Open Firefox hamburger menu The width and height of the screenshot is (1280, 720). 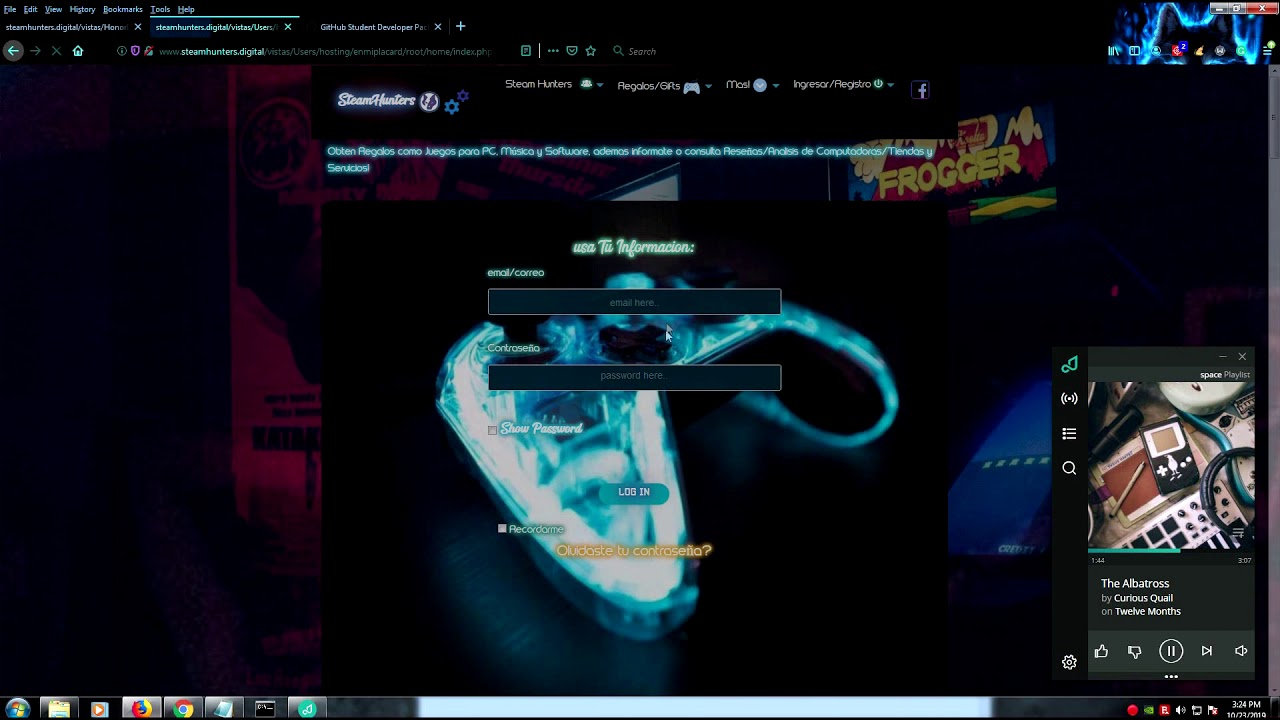click(x=1268, y=51)
